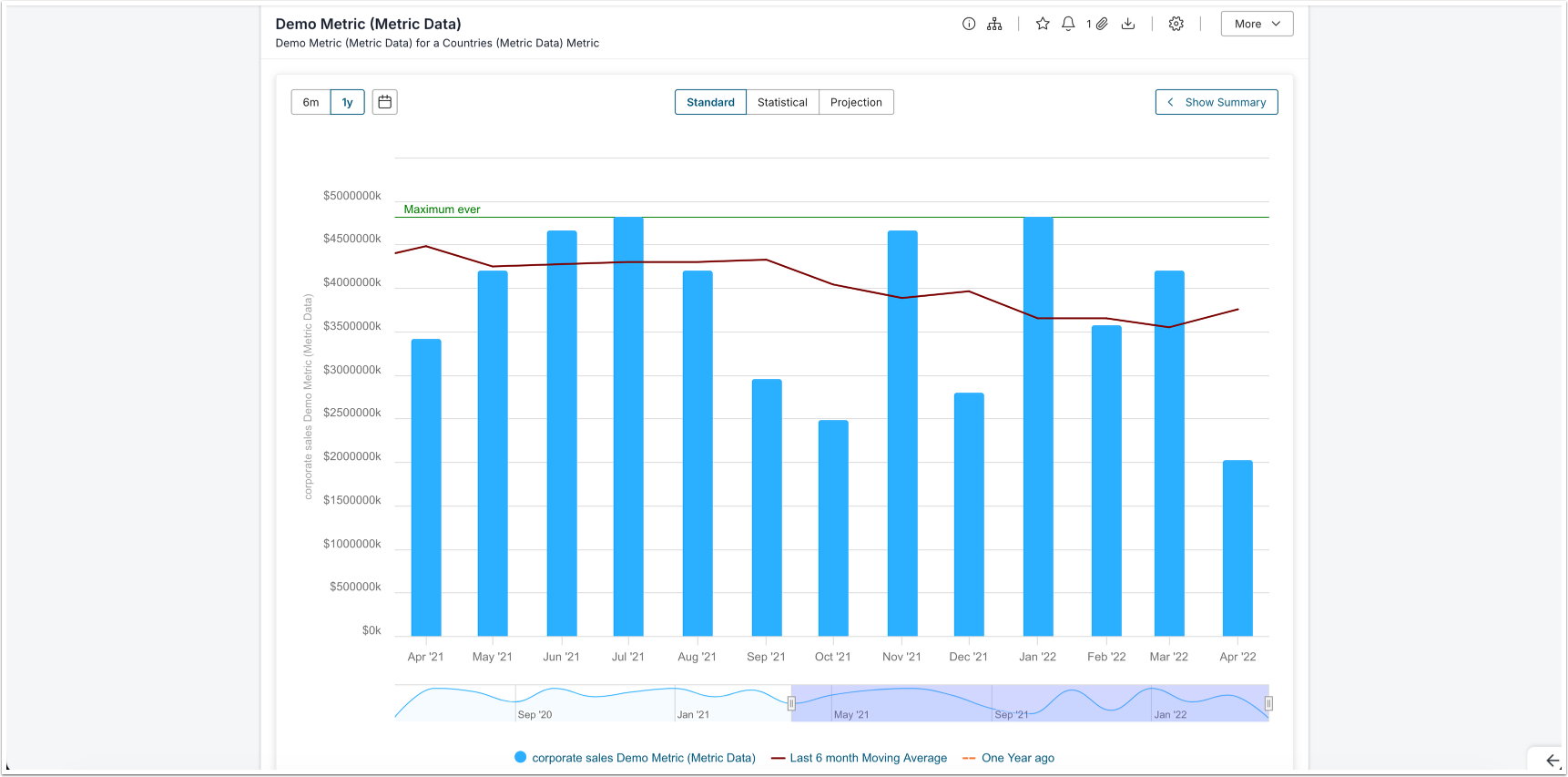Download the chart using download icon
1568x777 pixels.
(1128, 24)
